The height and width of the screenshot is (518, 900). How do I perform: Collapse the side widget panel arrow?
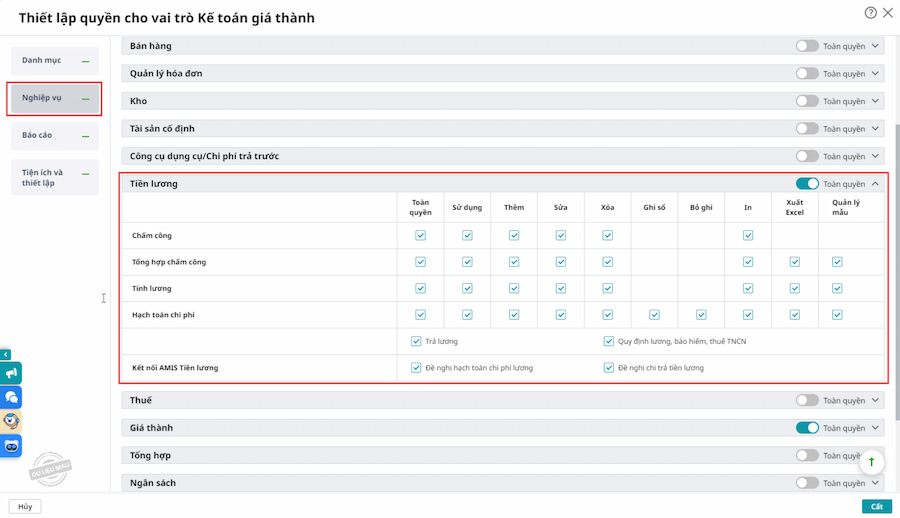5,354
